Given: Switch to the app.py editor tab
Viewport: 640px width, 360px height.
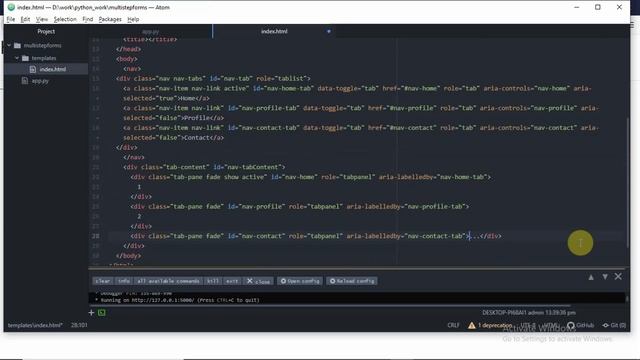Looking at the screenshot, I should [x=151, y=31].
